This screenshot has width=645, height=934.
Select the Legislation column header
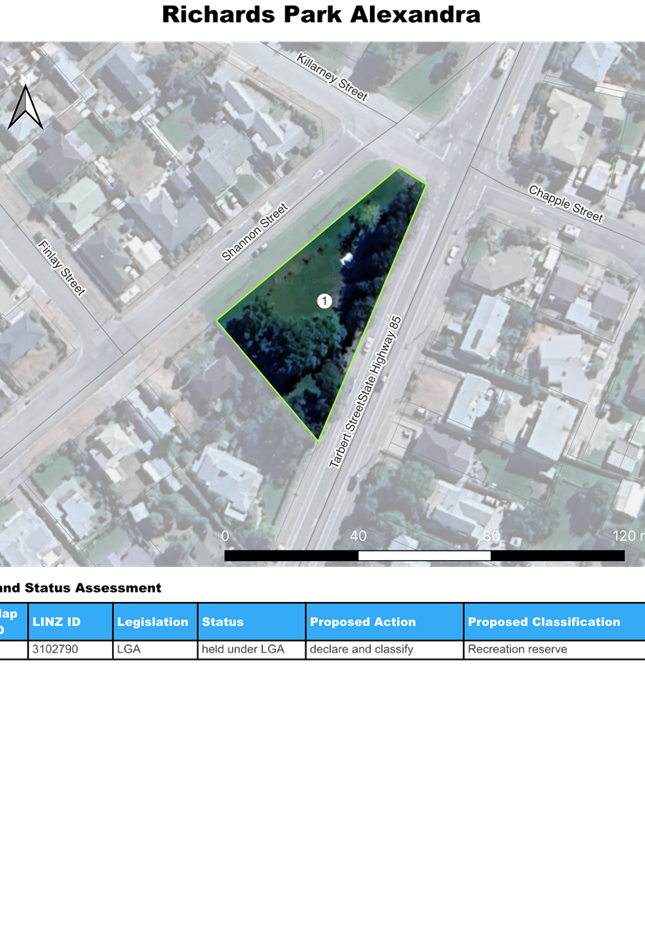(154, 622)
